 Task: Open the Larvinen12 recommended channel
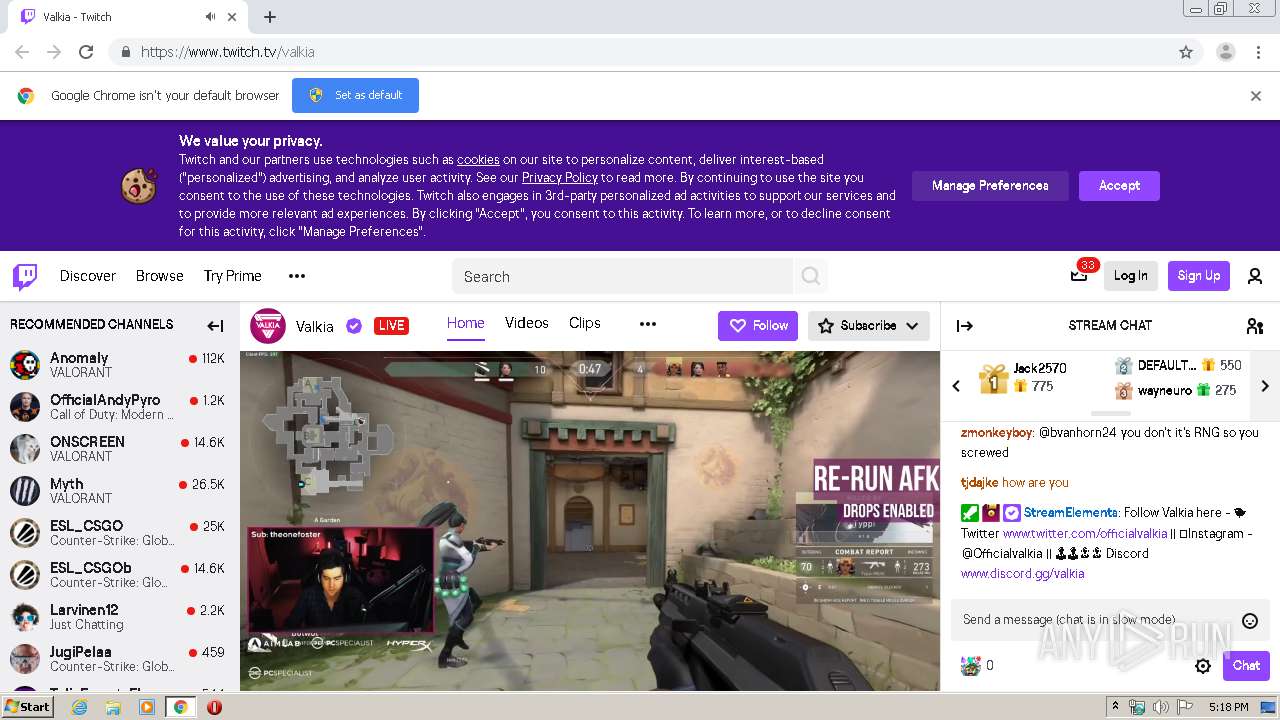120,617
